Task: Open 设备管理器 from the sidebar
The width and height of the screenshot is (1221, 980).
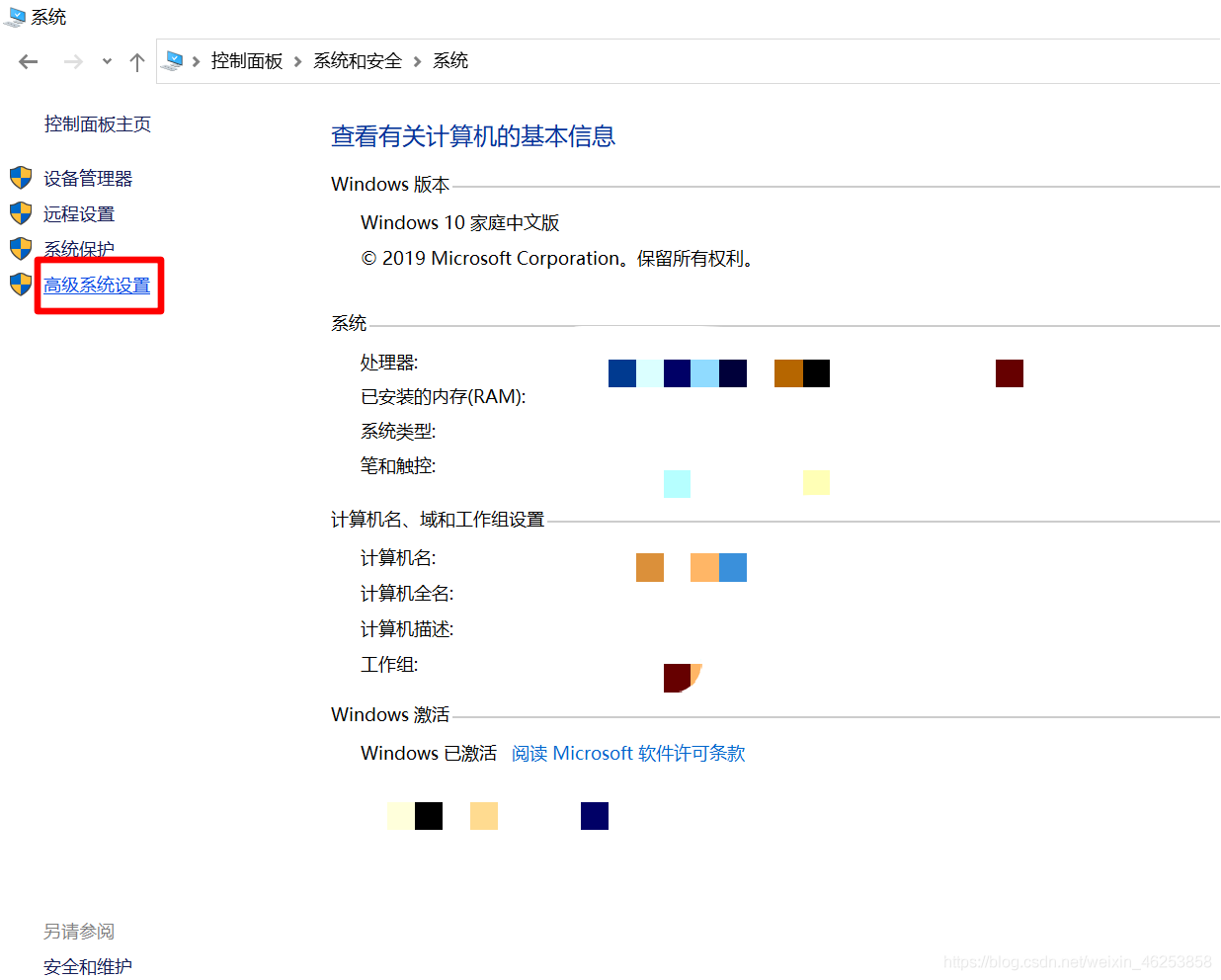Action: click(x=88, y=178)
